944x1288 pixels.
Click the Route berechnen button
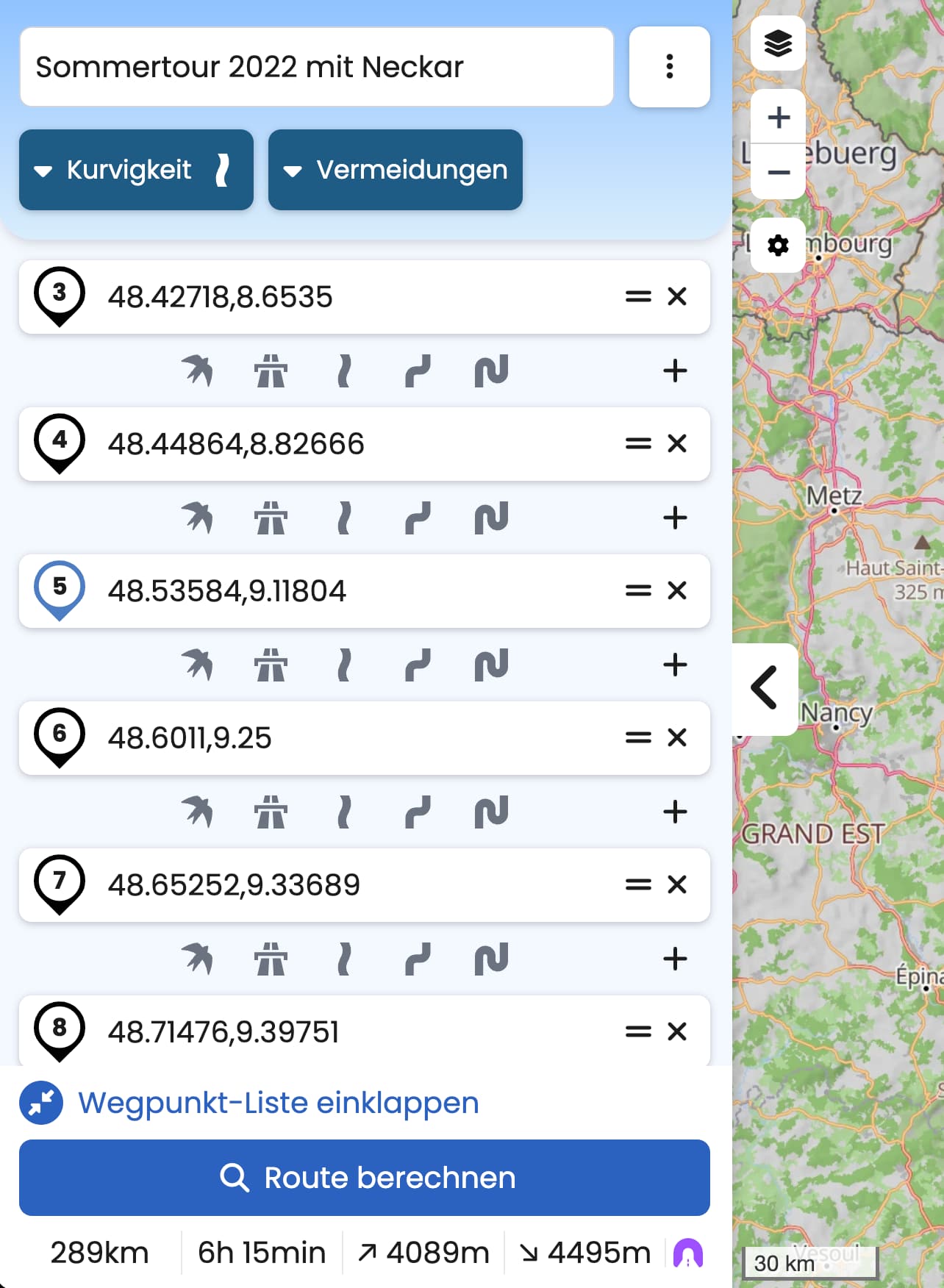click(364, 1177)
